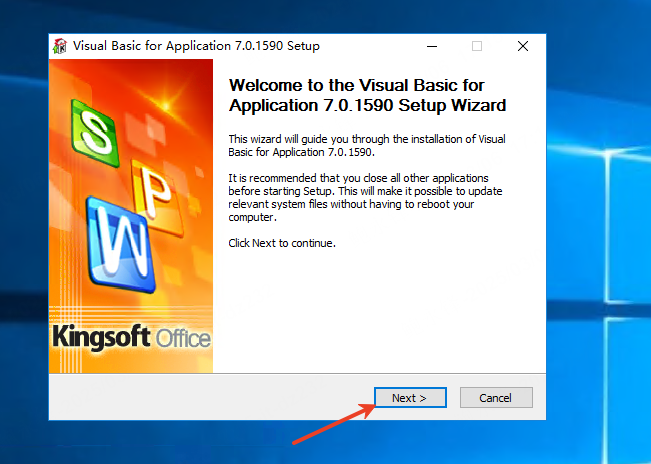This screenshot has width=651, height=464.
Task: Click the disabled maximize button
Action: (x=477, y=46)
